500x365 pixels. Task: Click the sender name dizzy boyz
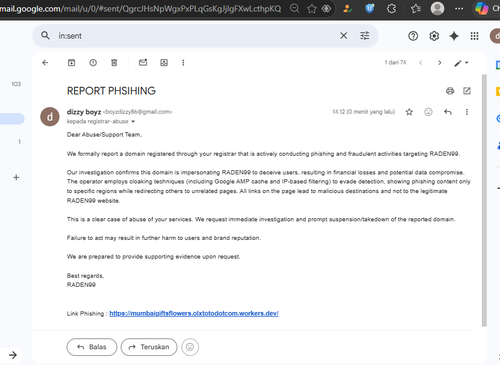point(84,112)
